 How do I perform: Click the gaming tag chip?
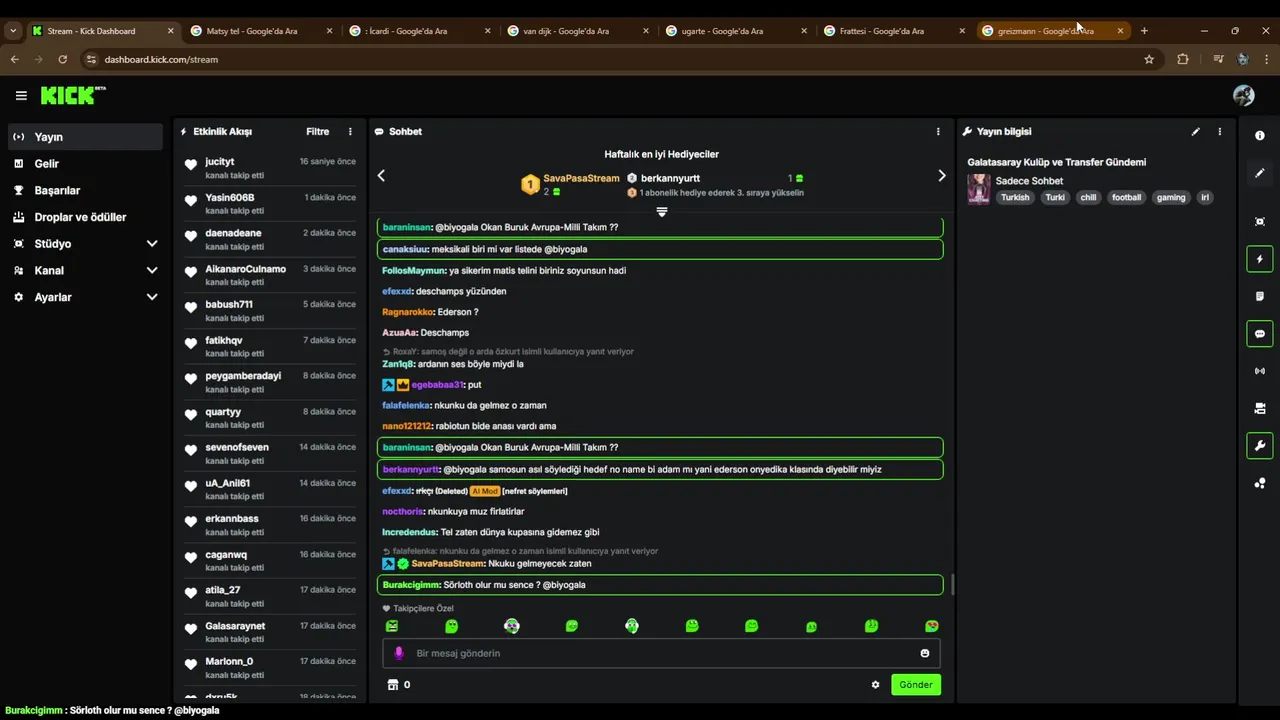tap(1171, 197)
